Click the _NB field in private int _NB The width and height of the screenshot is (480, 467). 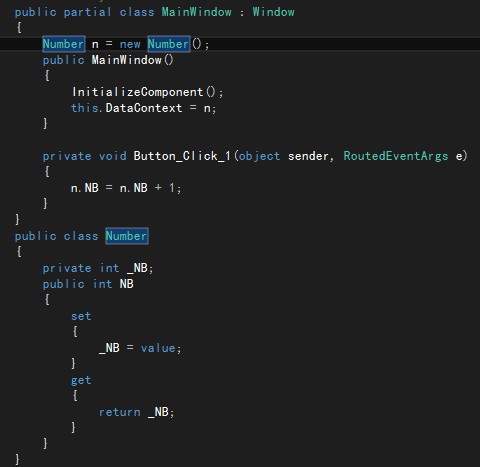[x=137, y=268]
